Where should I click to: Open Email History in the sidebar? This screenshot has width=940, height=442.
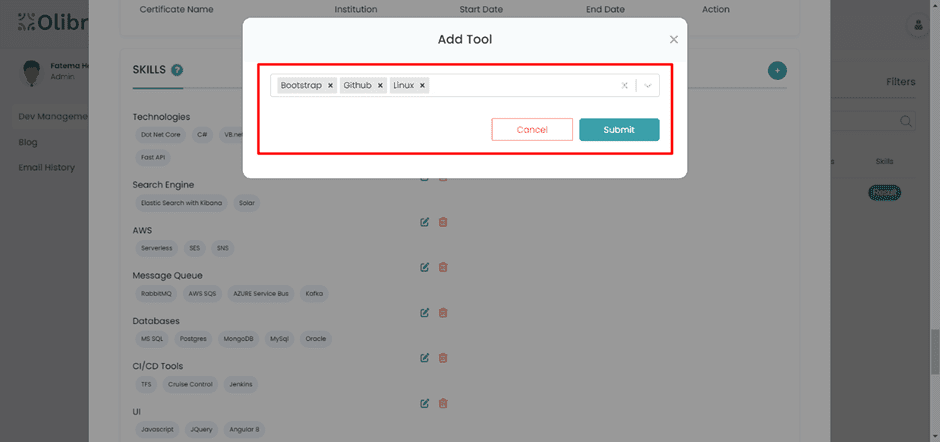coord(46,167)
